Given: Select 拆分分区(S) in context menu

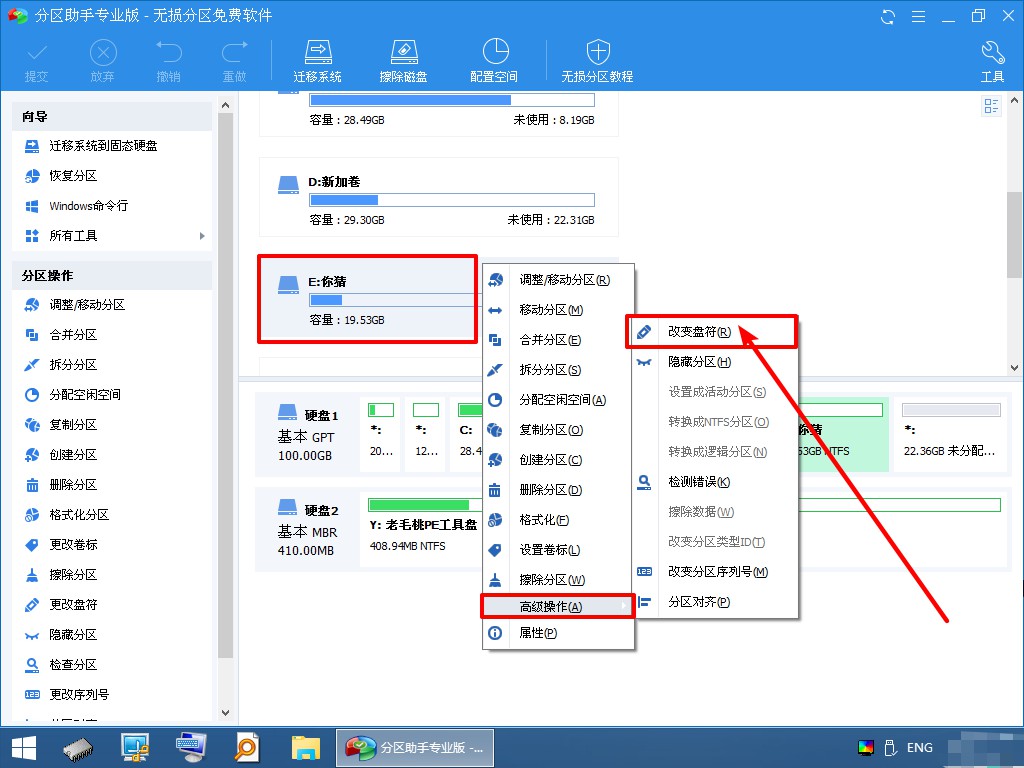Looking at the screenshot, I should tap(558, 370).
